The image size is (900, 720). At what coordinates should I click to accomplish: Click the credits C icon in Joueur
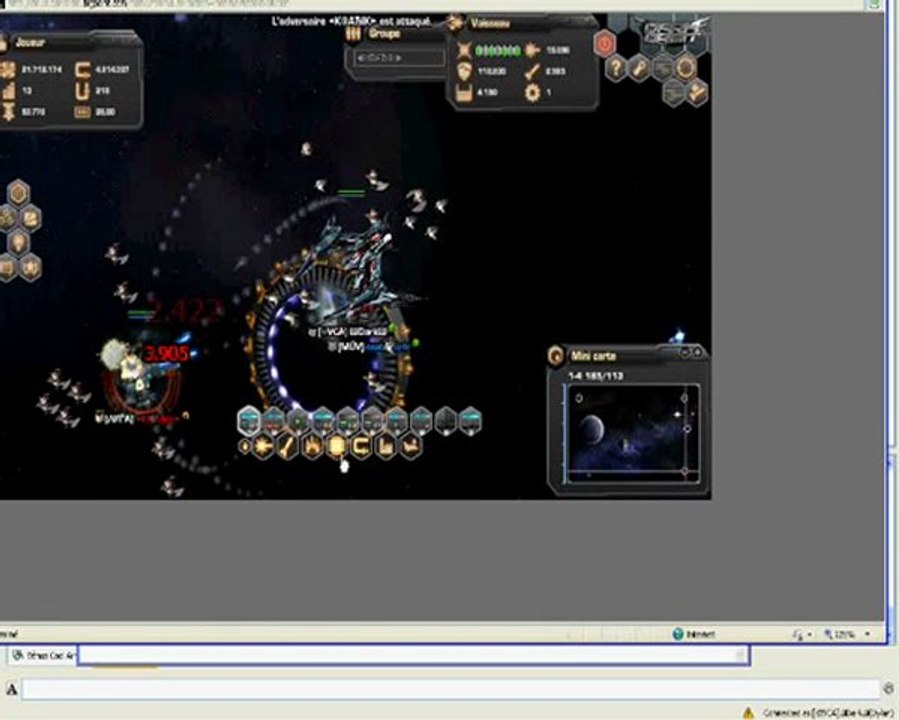(x=83, y=70)
